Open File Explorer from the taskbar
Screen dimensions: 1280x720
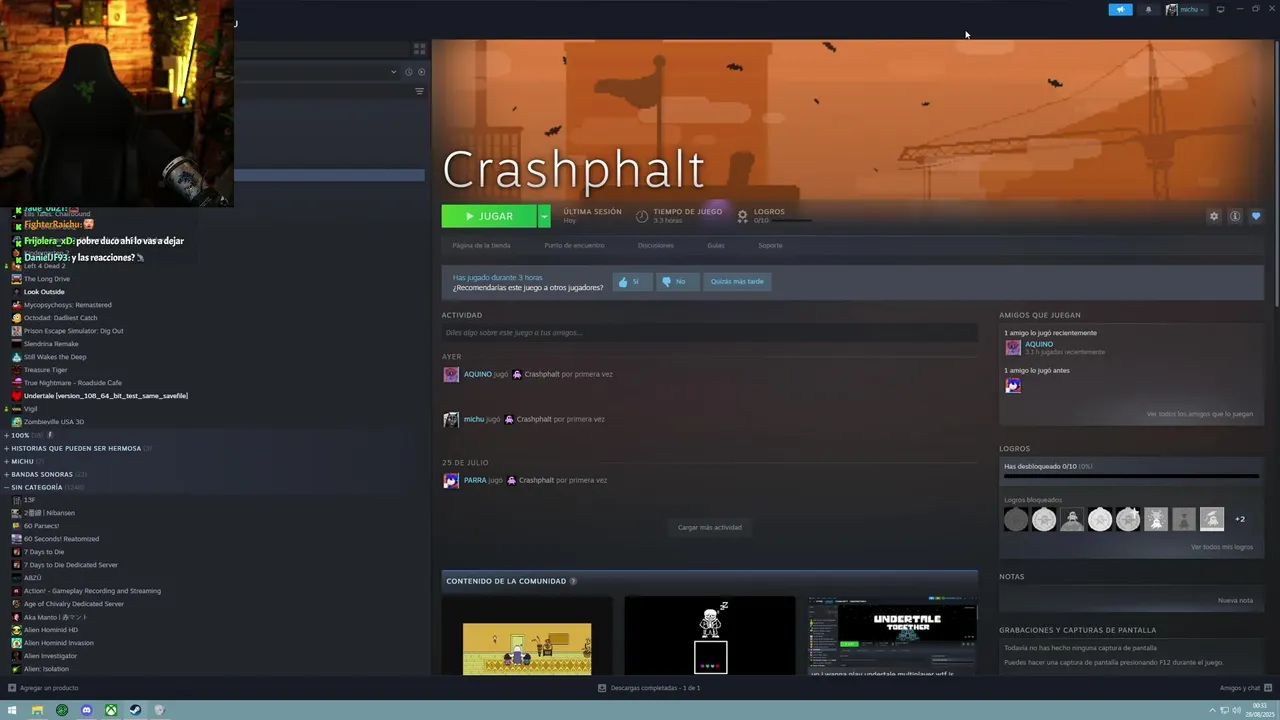[x=37, y=710]
